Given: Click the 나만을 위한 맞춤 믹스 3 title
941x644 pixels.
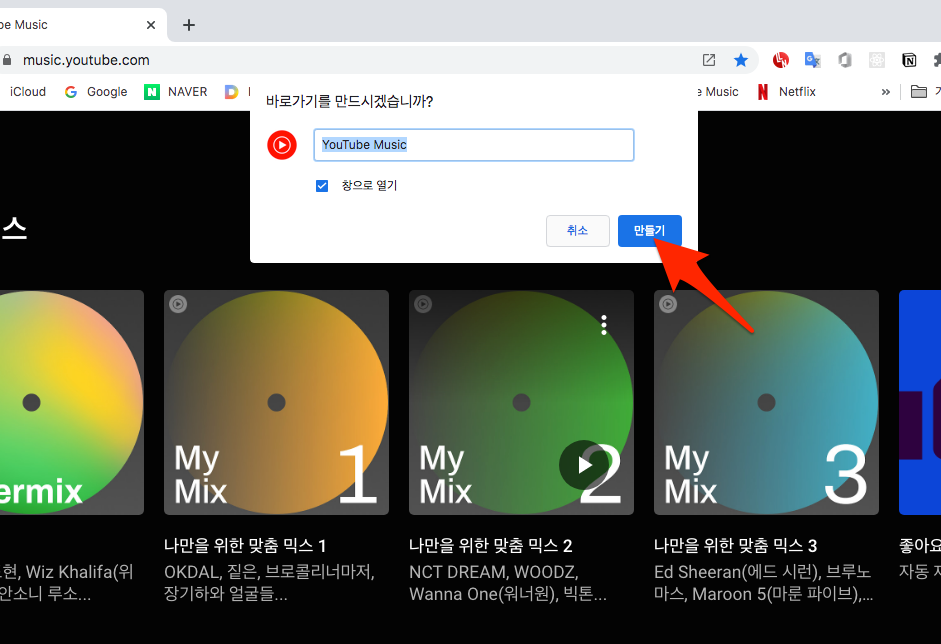Looking at the screenshot, I should (x=736, y=546).
